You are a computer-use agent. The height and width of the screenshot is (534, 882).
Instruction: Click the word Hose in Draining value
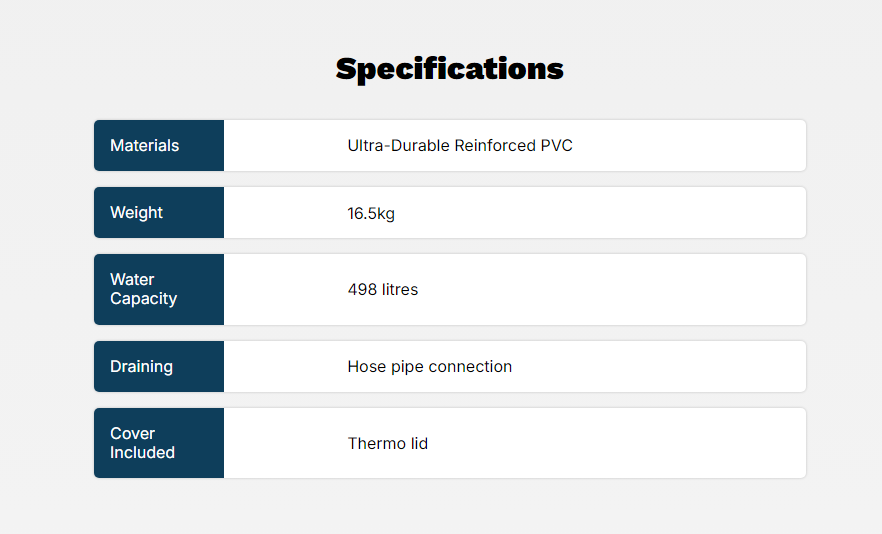(365, 367)
